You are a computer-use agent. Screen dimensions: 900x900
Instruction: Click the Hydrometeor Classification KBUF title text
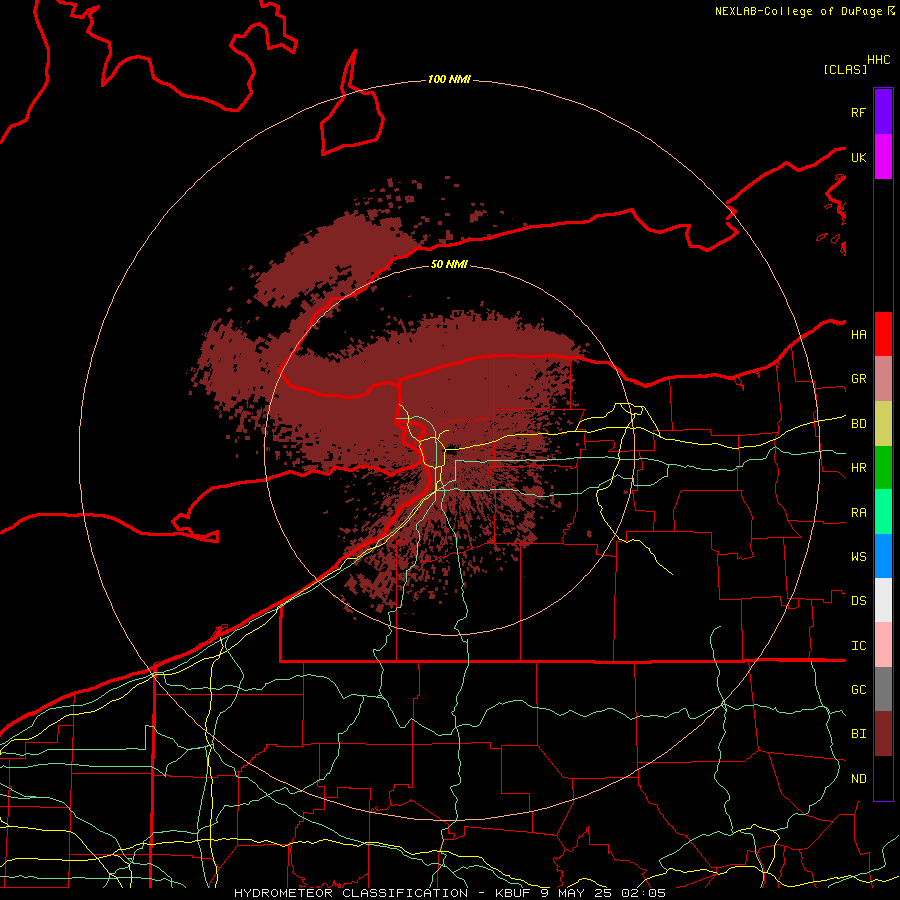point(450,893)
